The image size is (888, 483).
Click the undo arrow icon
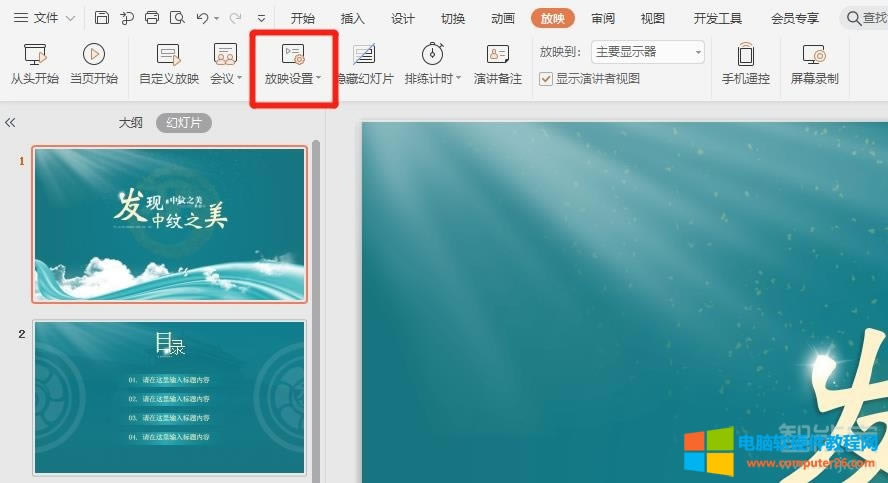click(203, 18)
